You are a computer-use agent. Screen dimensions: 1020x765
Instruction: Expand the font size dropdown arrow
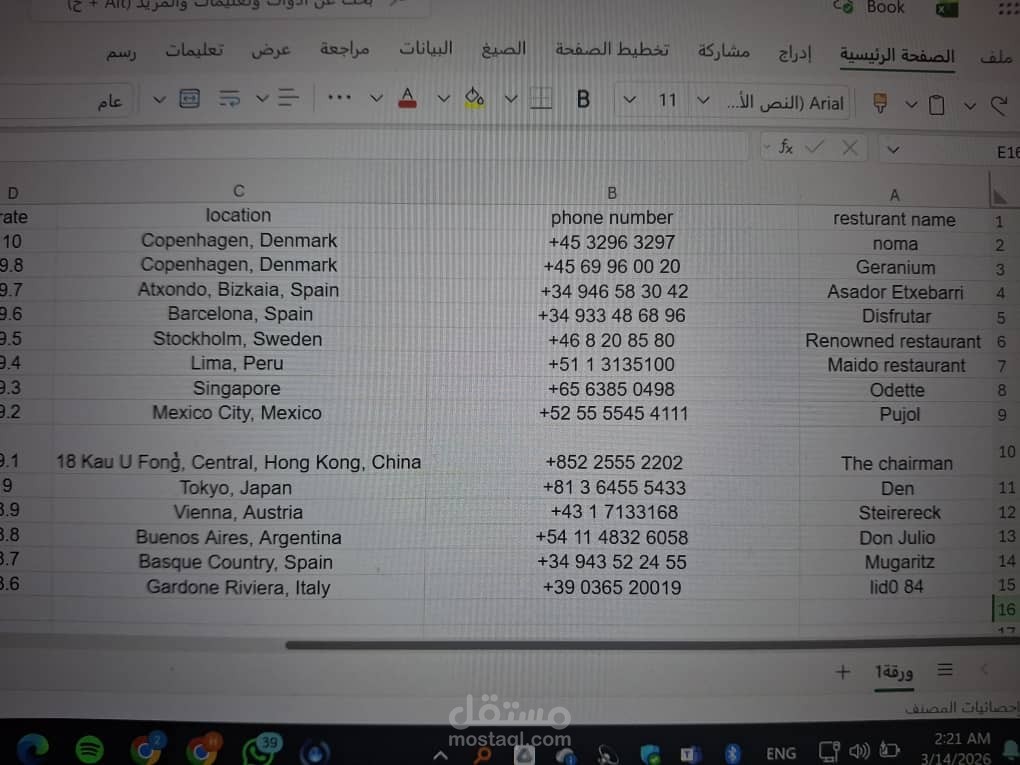point(629,100)
